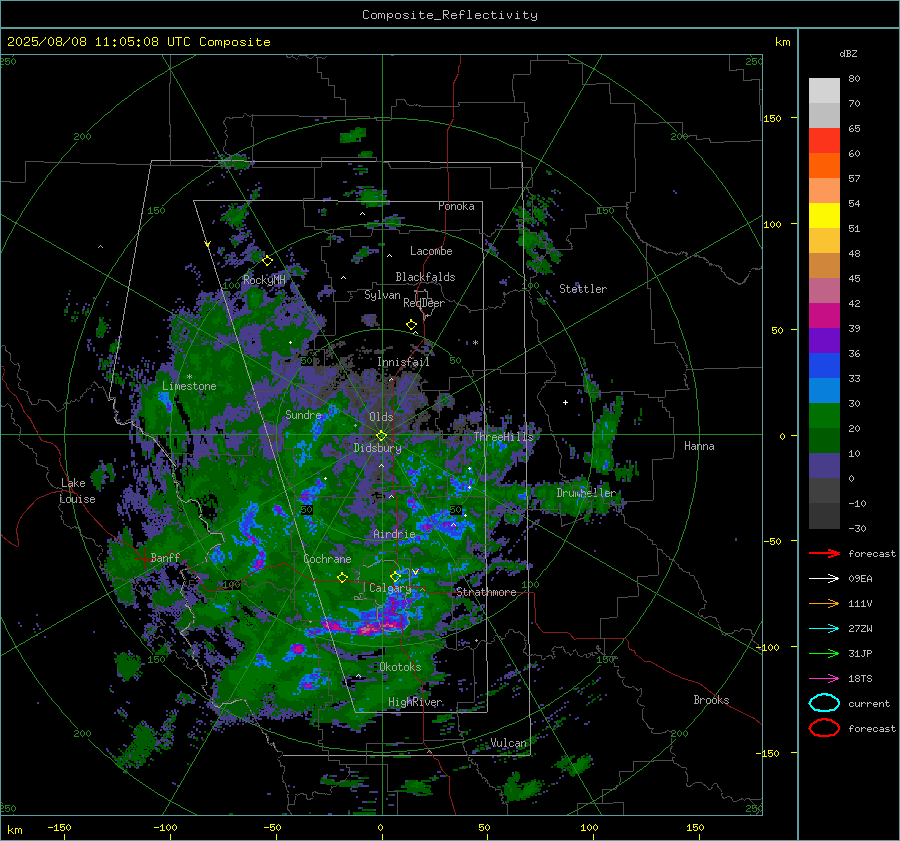900x841 pixels.
Task: Click the cyan 'current' ellipse in the legend
Action: 824,703
